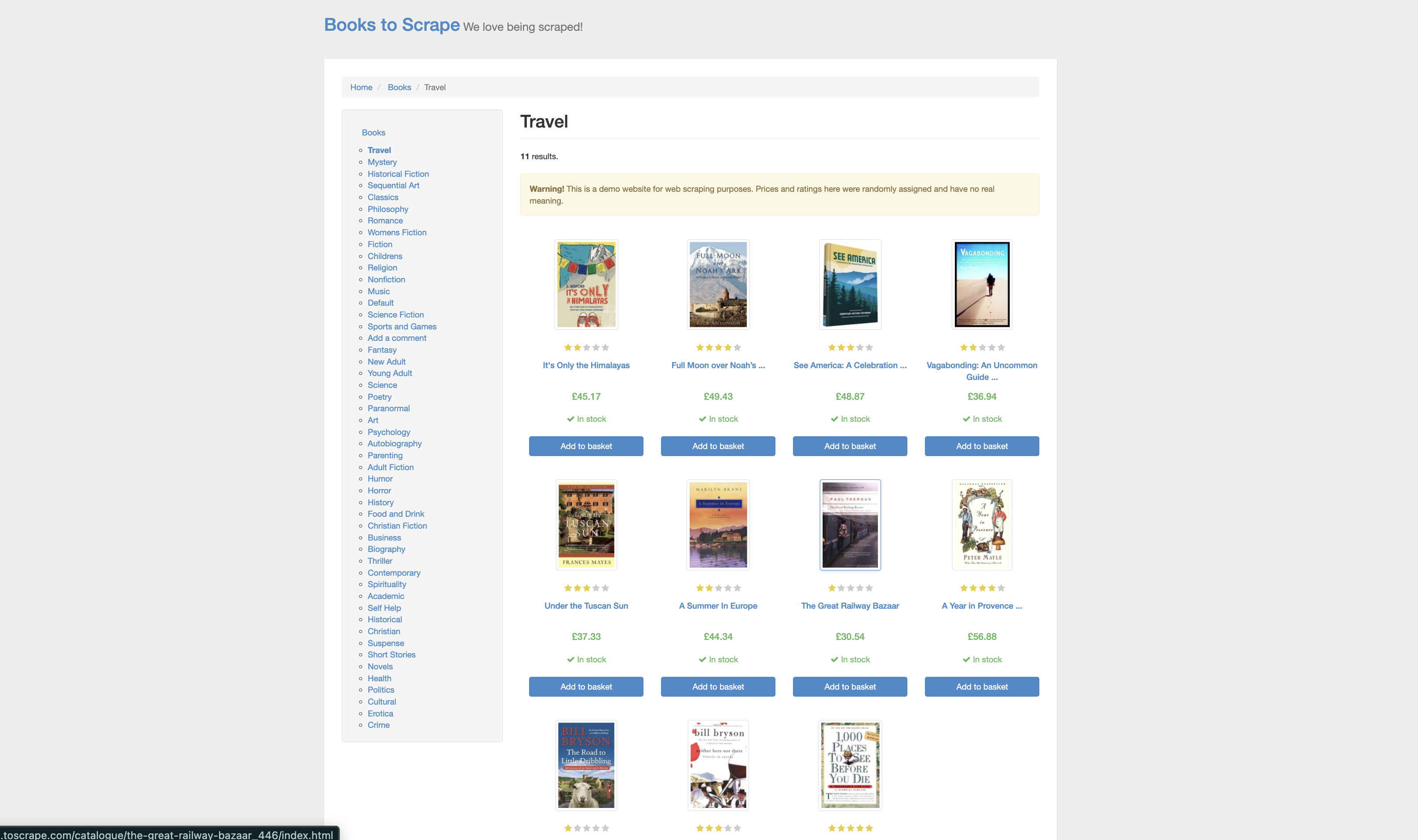The height and width of the screenshot is (840, 1418).
Task: Select the Crime category at the bottom
Action: click(379, 725)
